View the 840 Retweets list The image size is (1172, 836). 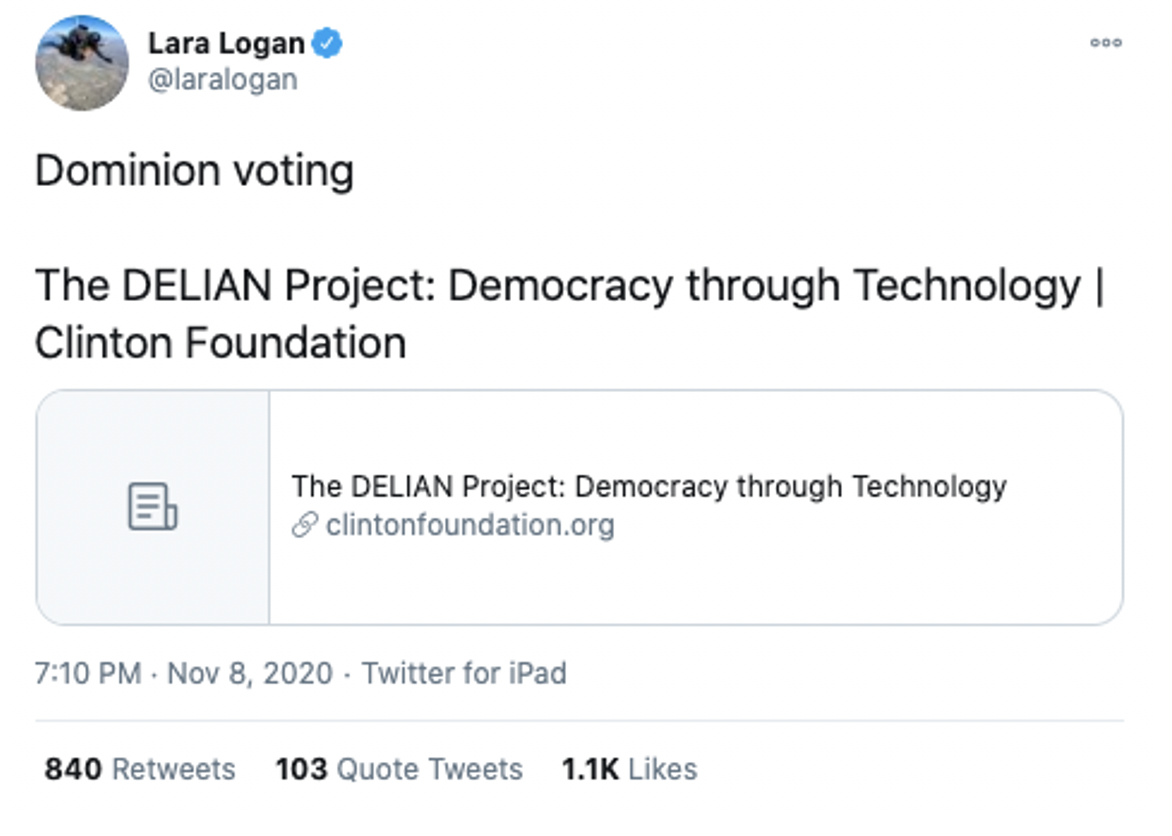[x=140, y=769]
